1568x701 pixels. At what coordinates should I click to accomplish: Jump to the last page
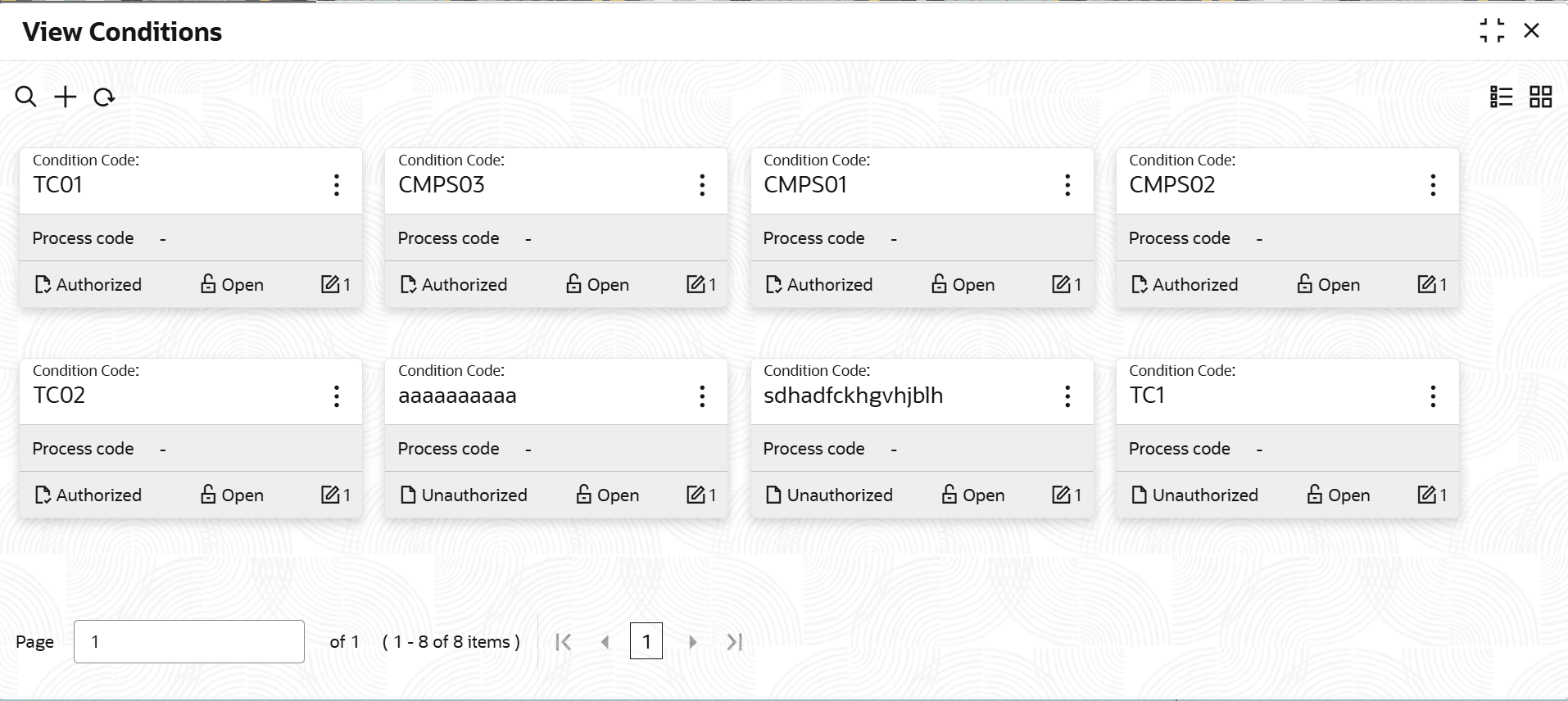pos(735,642)
